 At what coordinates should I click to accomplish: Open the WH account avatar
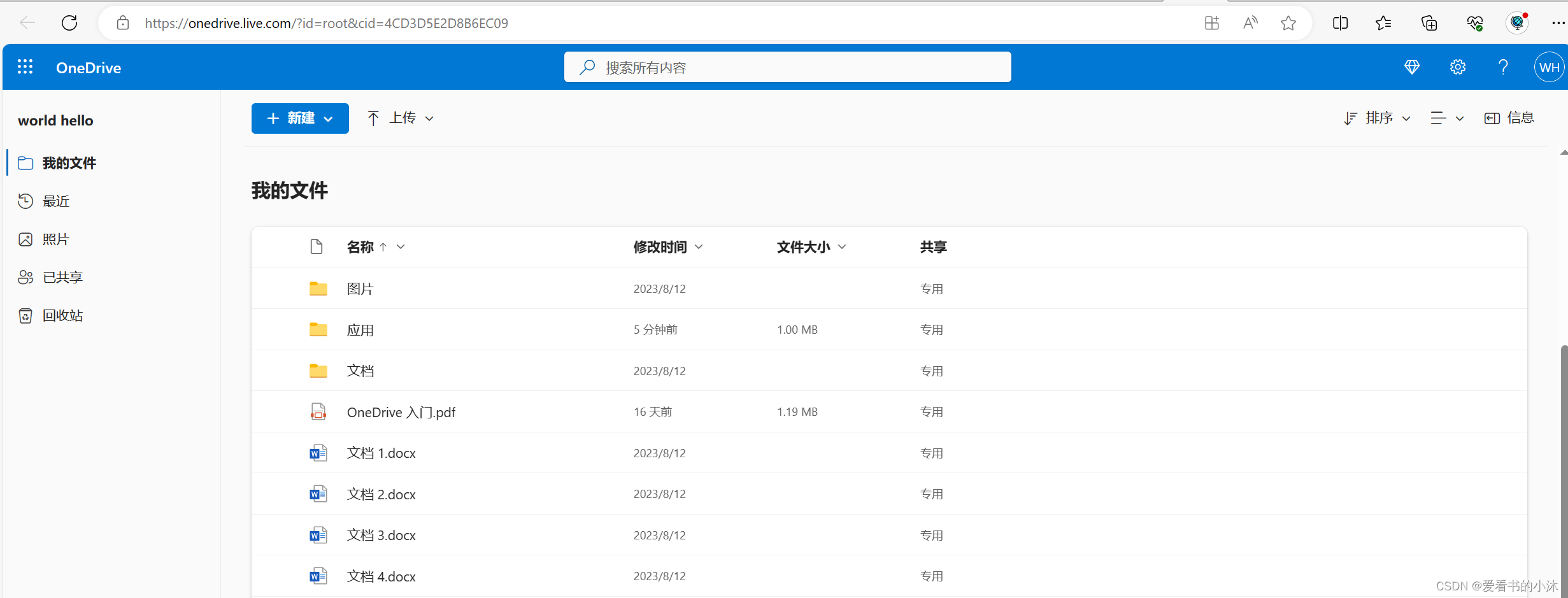(1550, 68)
